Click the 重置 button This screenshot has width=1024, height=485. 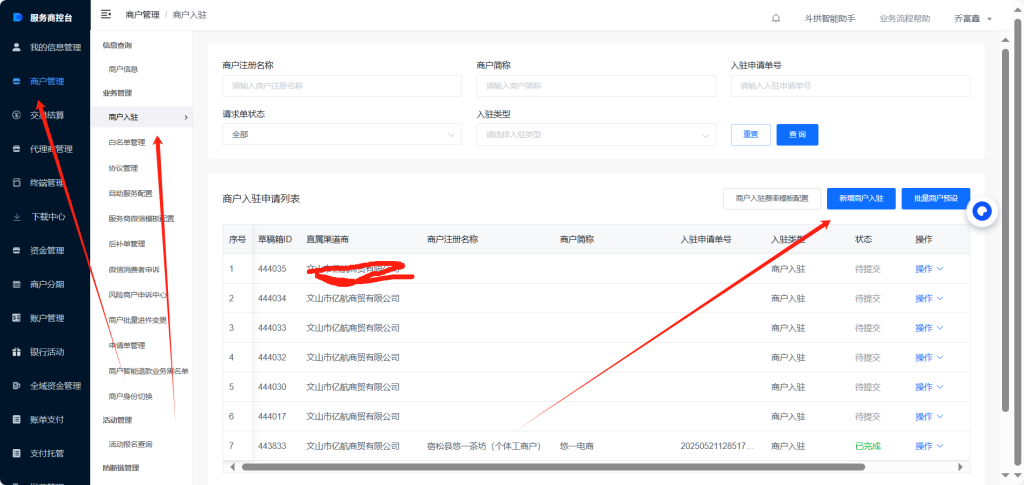[751, 134]
